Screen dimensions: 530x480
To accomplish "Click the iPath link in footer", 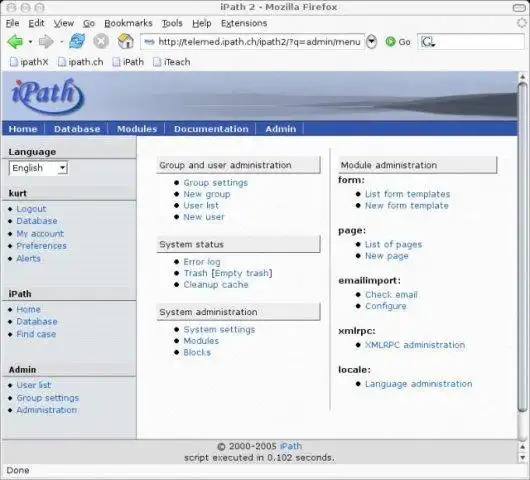I will [291, 446].
